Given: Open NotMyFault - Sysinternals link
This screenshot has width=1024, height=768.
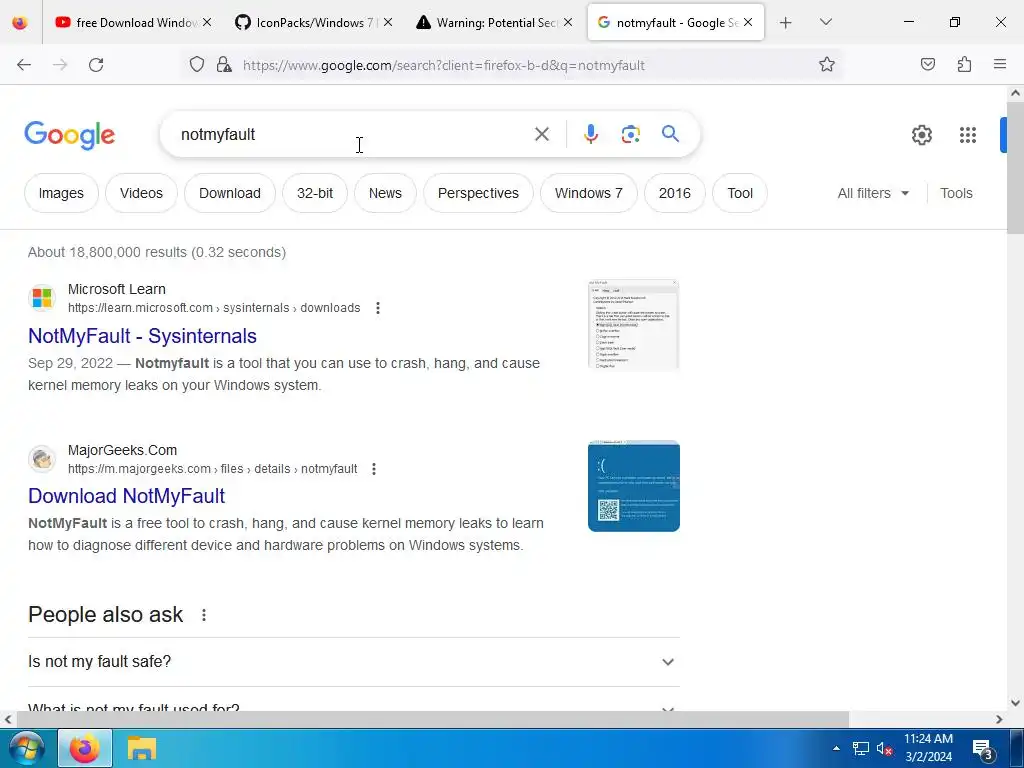Looking at the screenshot, I should 142,336.
